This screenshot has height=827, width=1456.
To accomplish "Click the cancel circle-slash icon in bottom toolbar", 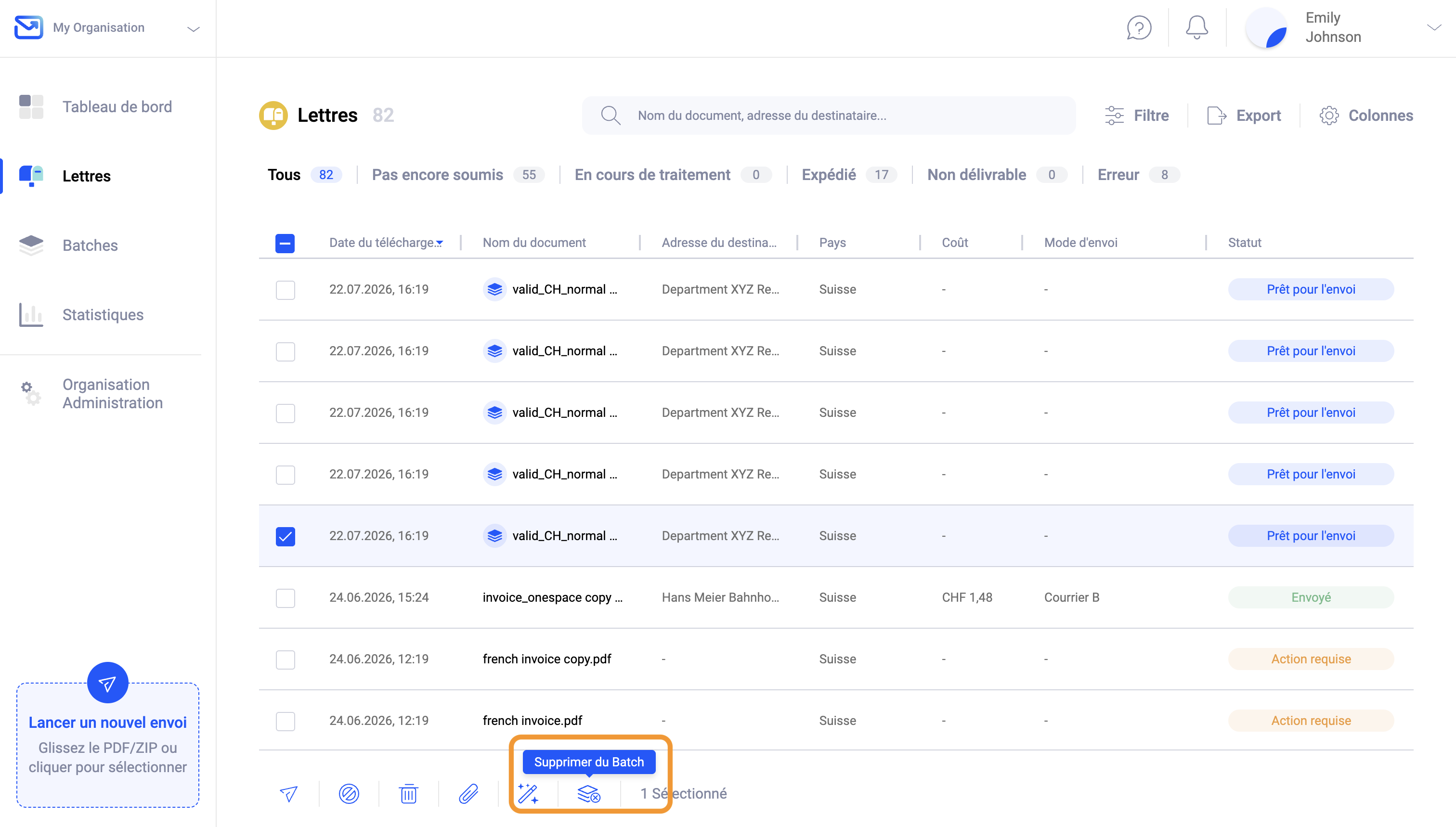I will click(349, 793).
